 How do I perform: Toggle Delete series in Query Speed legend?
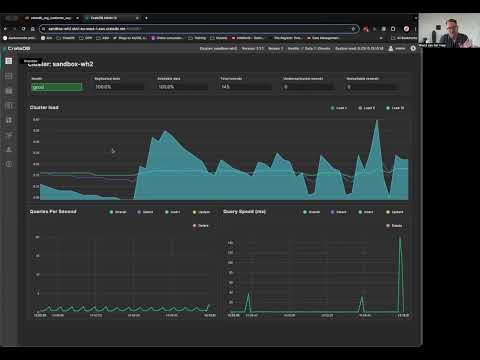(394, 226)
